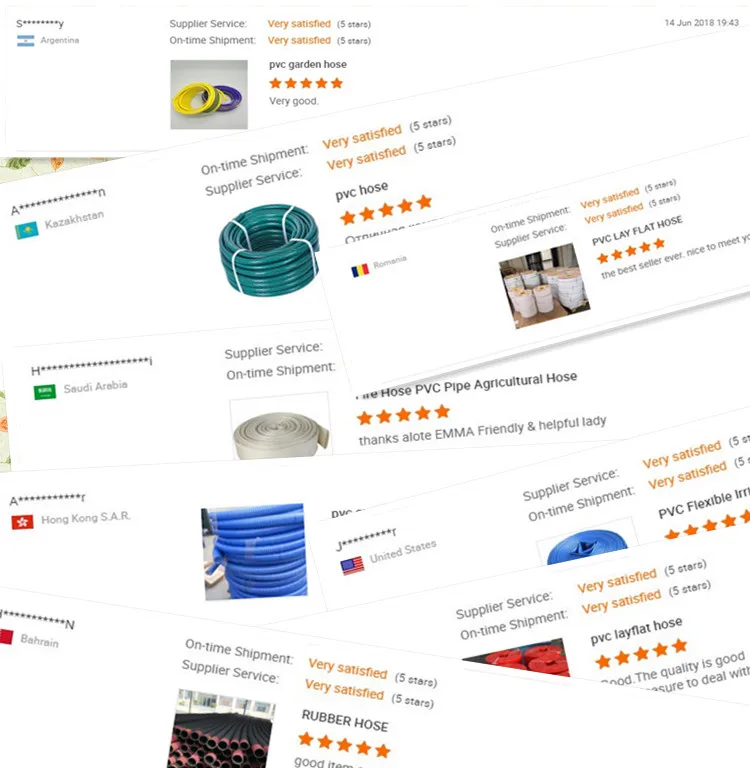The height and width of the screenshot is (768, 750).
Task: Open the green coiled pvc hose image
Action: [x=269, y=250]
